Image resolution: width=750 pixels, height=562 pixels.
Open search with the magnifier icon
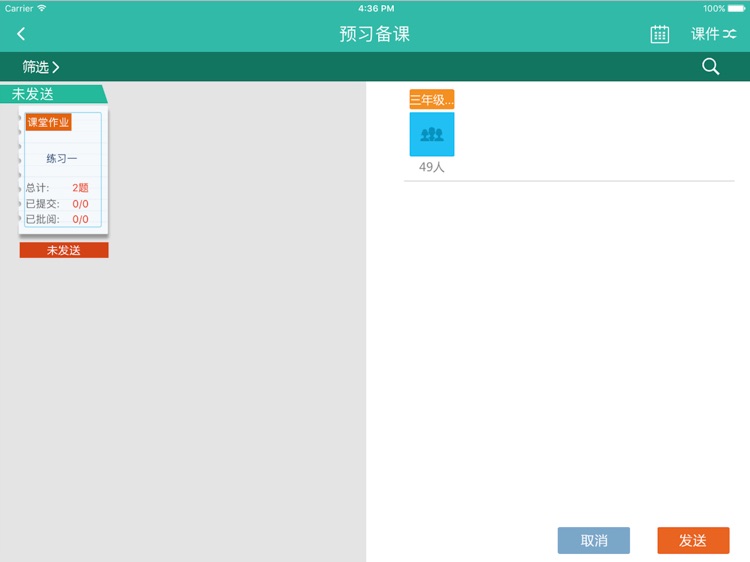[x=710, y=66]
